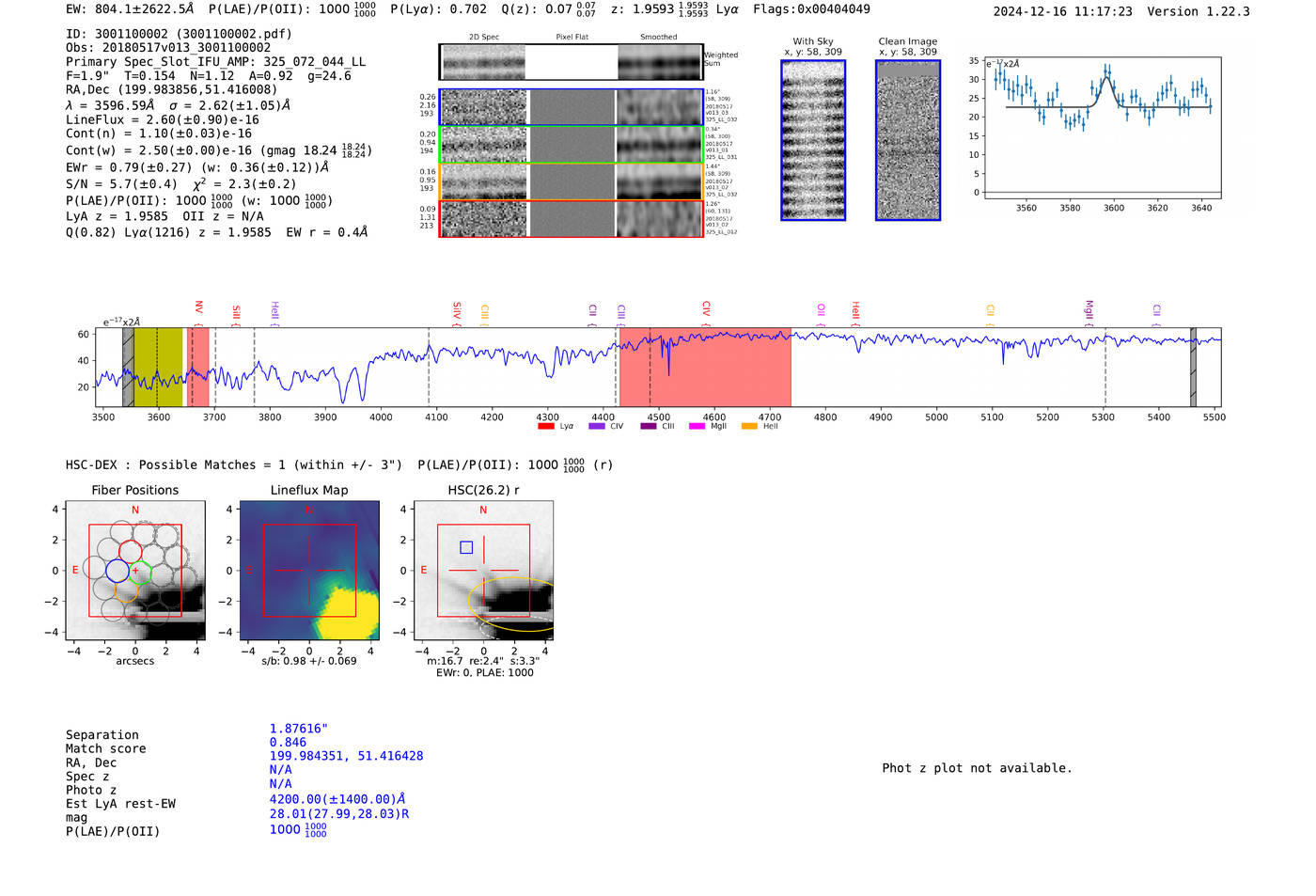Click the SiIV line label above spectrum
The image size is (1316, 896).
[457, 310]
